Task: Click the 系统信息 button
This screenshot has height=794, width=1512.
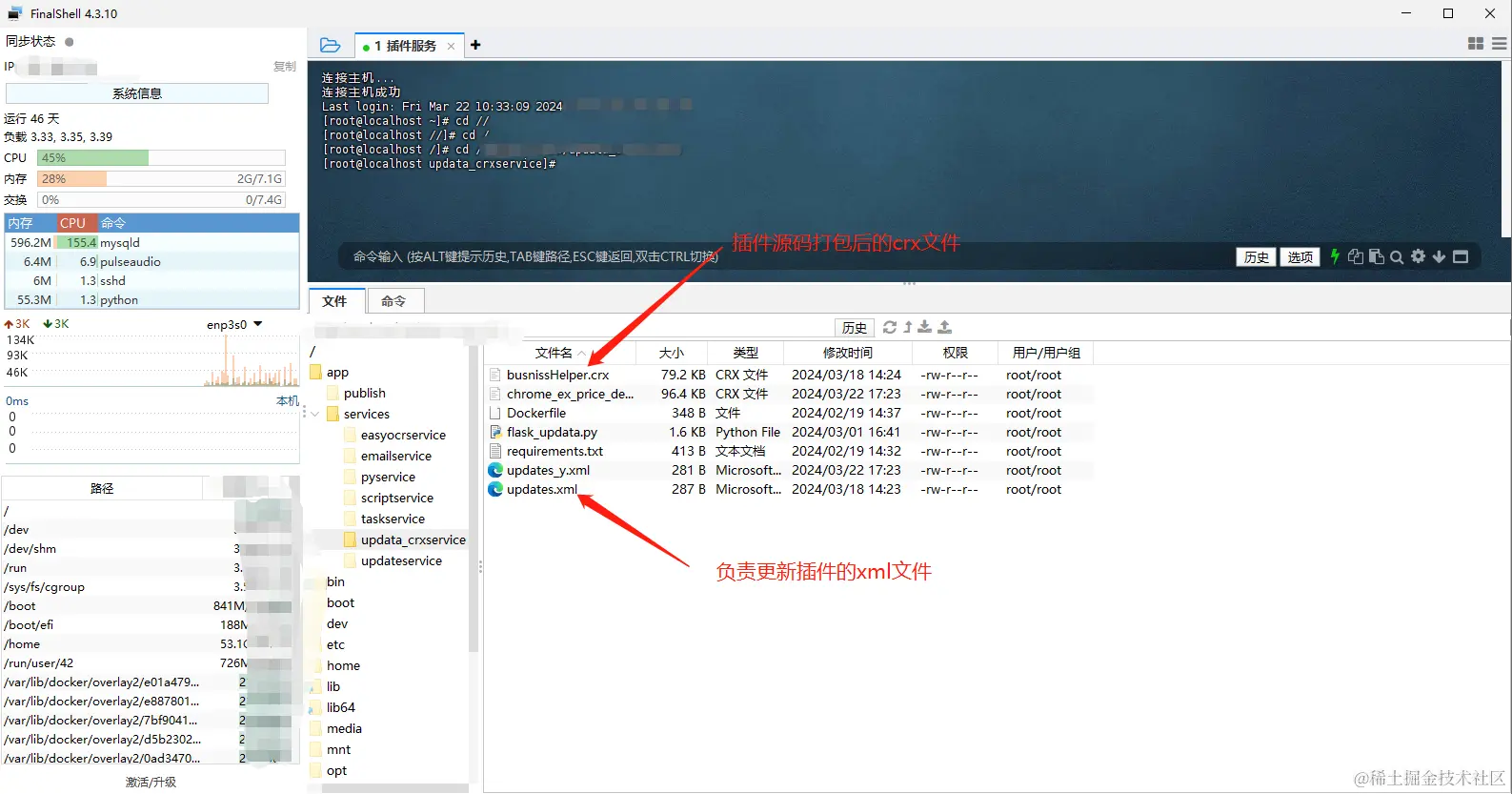Action: click(x=137, y=93)
